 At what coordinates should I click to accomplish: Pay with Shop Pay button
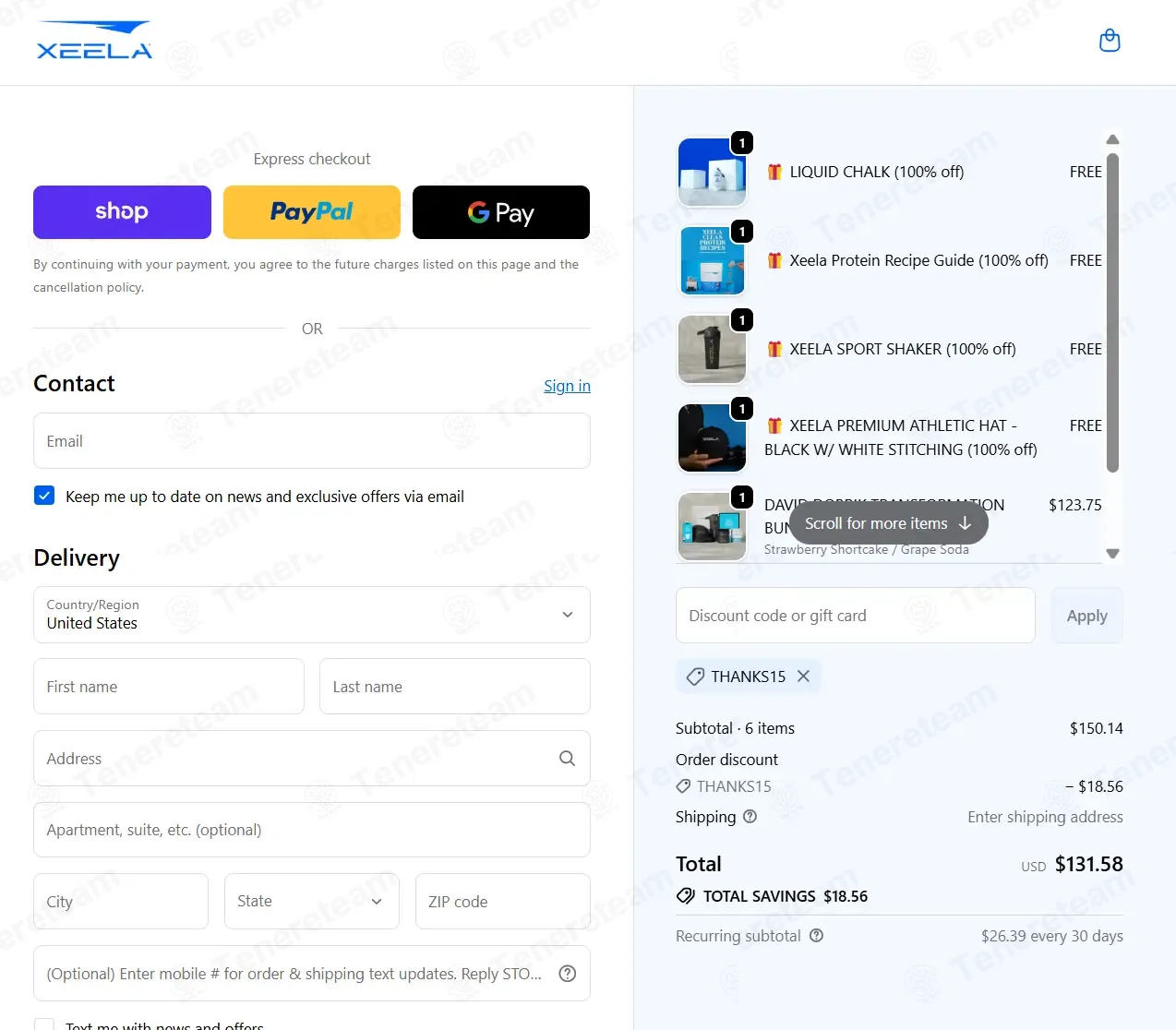[122, 212]
